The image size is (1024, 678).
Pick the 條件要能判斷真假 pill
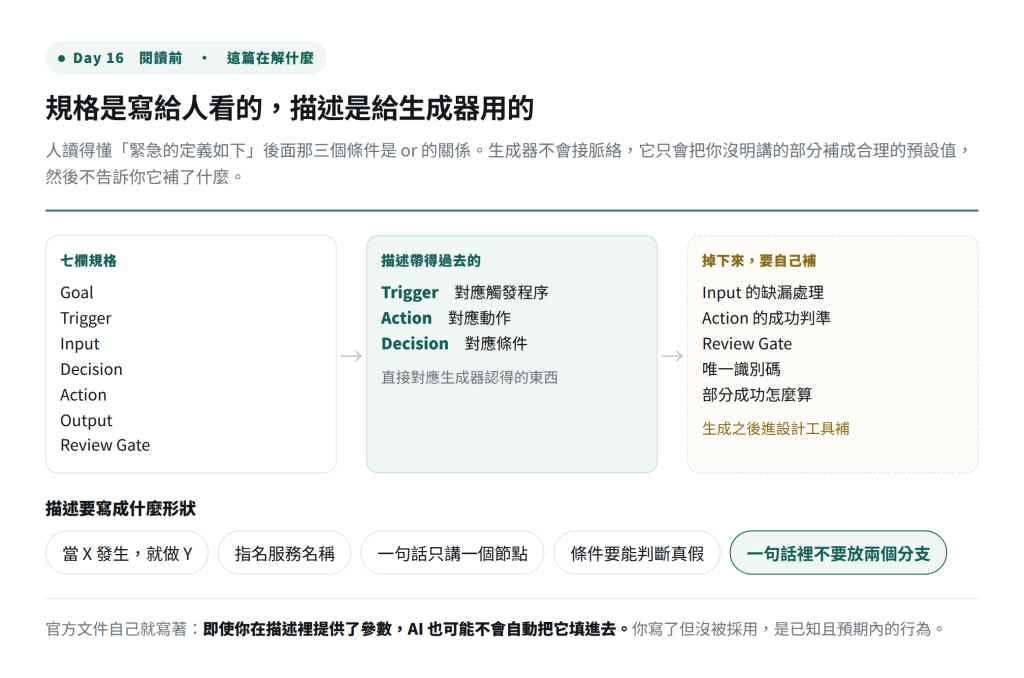click(x=637, y=553)
